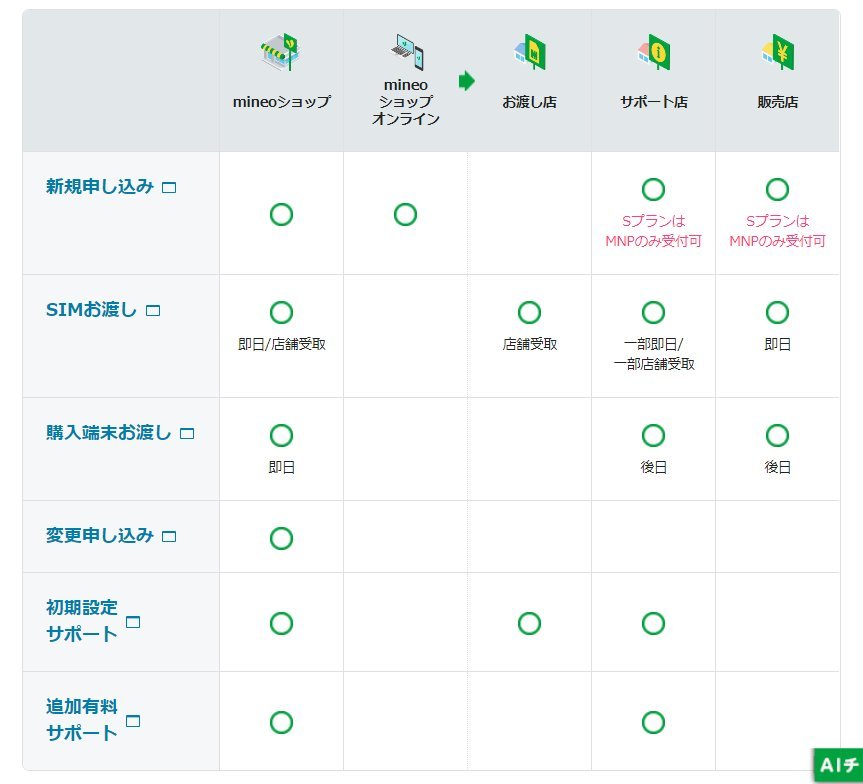Open the 追加有料サポート link
Viewport: 863px width, 784px height.
(x=82, y=720)
